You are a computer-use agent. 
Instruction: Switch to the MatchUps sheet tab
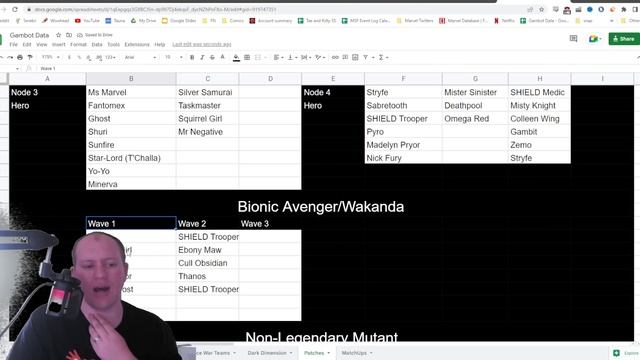pyautogui.click(x=357, y=353)
